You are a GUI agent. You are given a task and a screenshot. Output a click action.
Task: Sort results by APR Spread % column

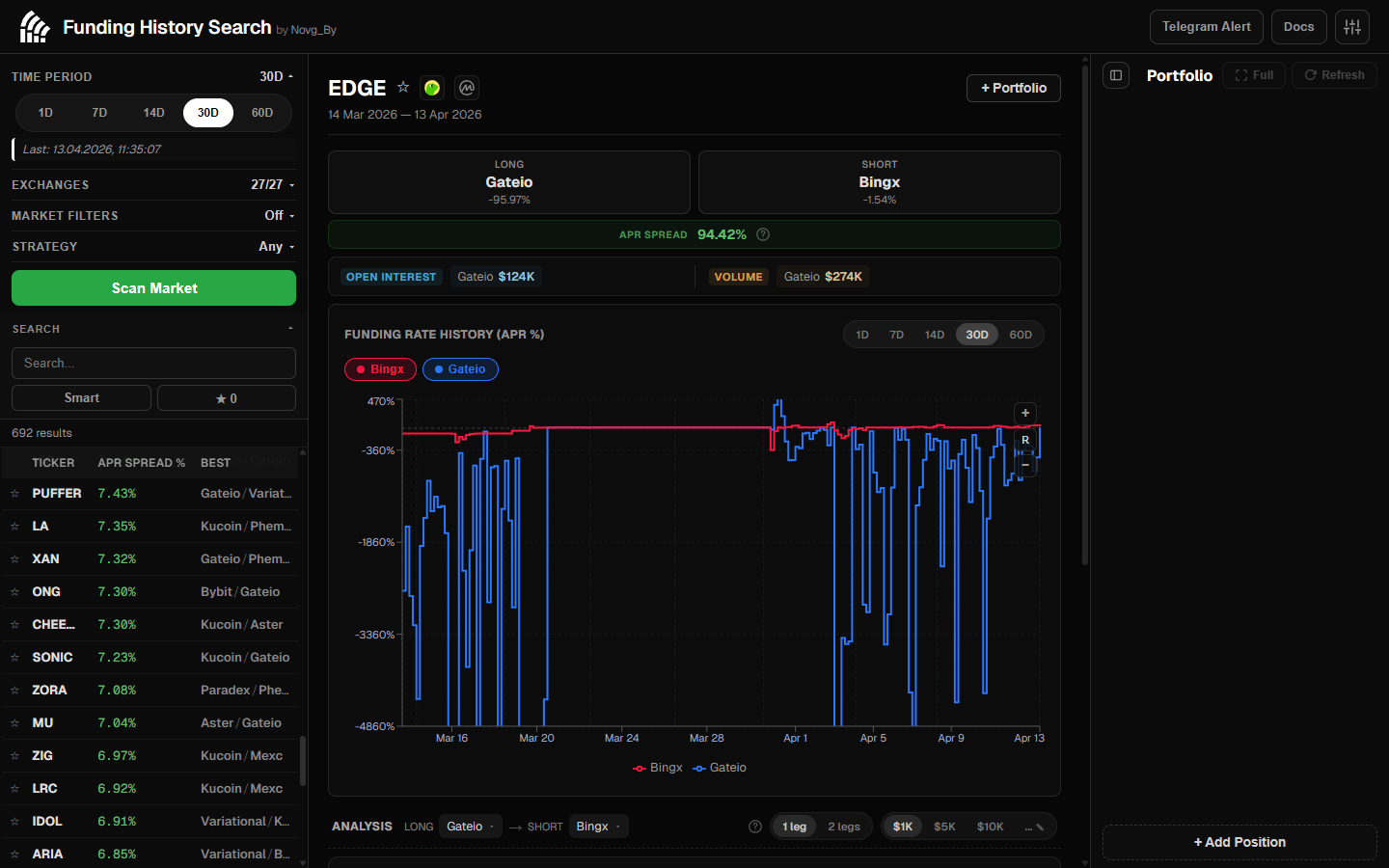coord(141,463)
